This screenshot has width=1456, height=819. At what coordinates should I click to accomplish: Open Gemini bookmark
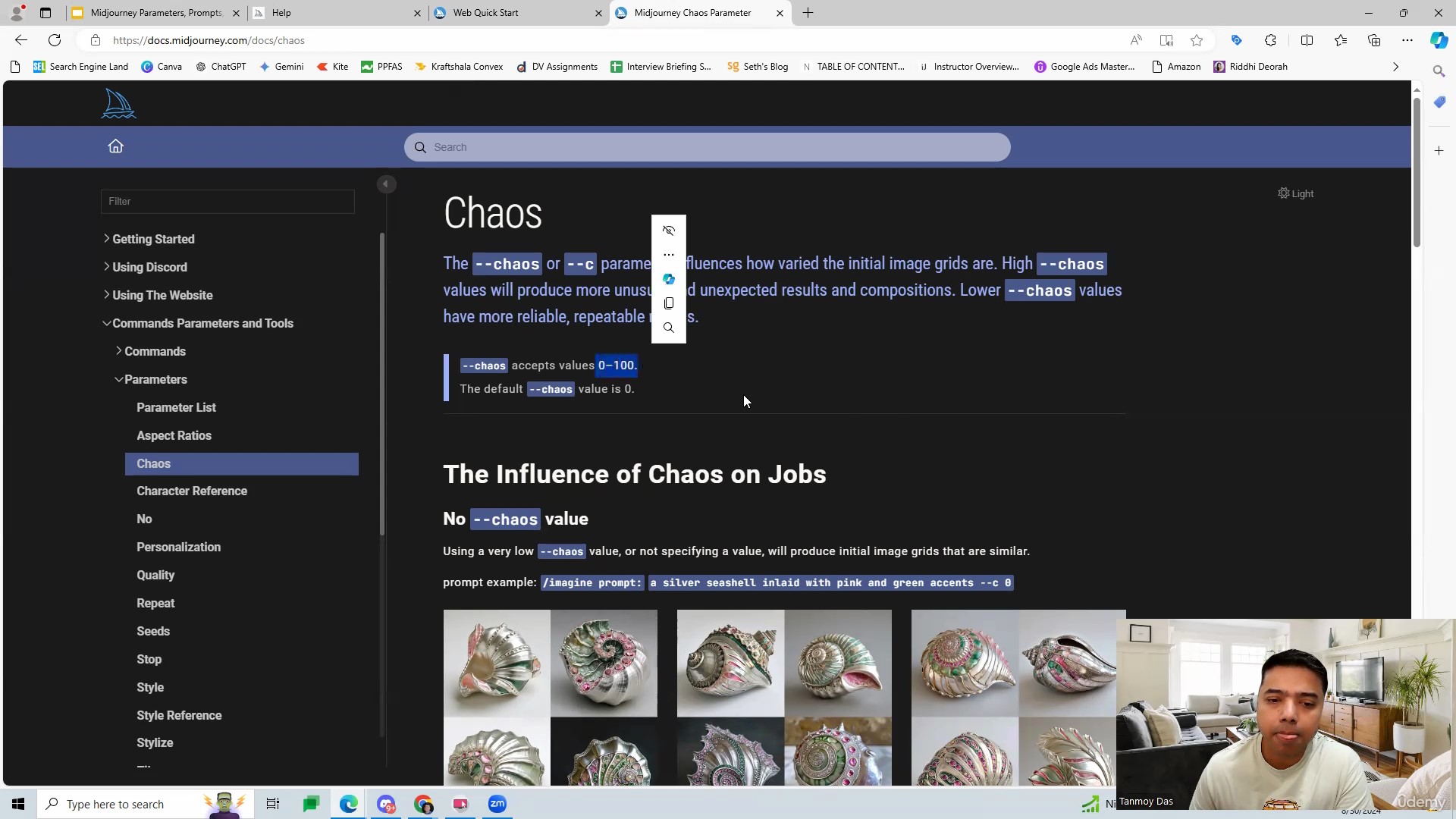point(281,67)
